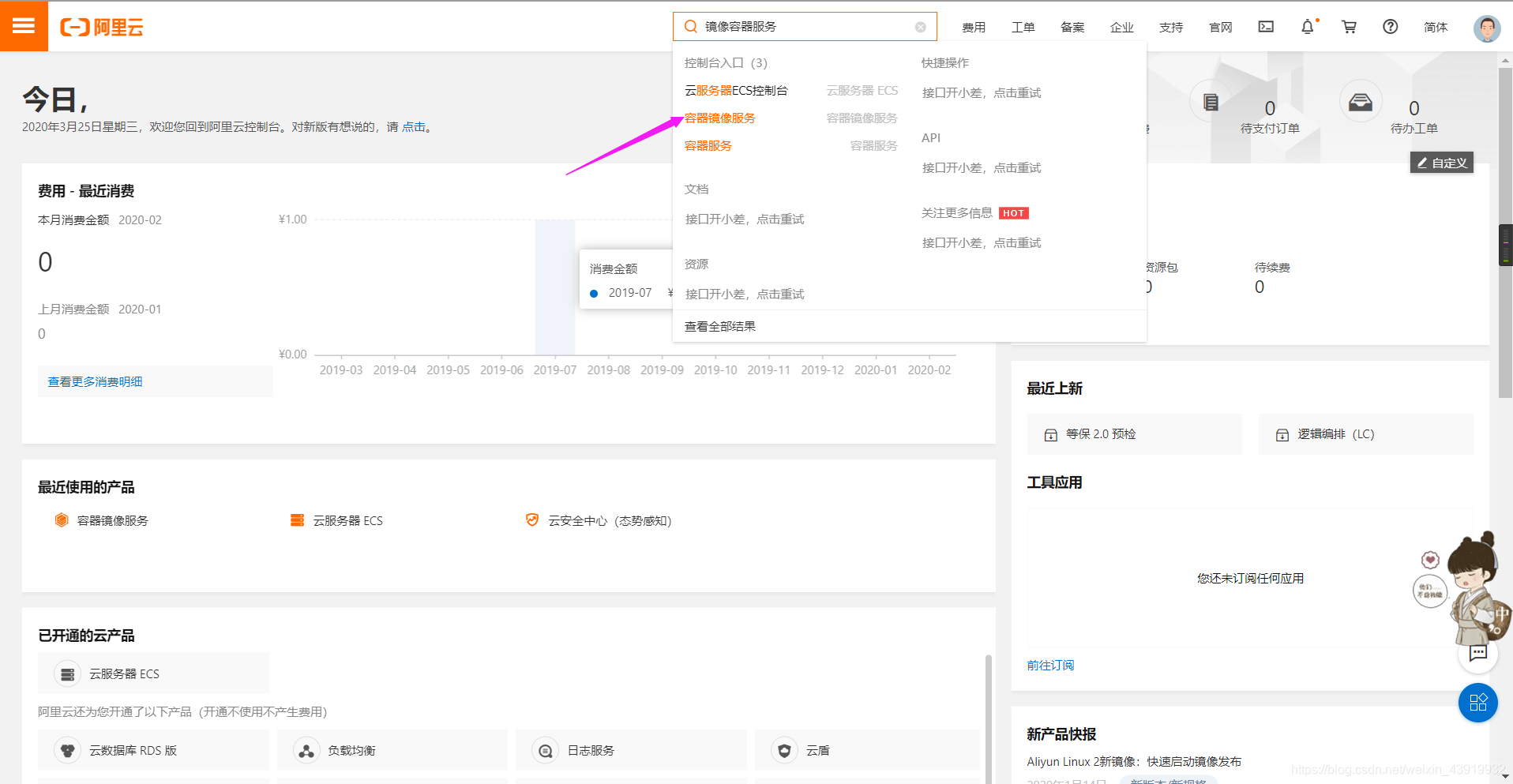This screenshot has height=784, width=1513.
Task: Open the shopping cart icon
Action: pyautogui.click(x=1349, y=27)
